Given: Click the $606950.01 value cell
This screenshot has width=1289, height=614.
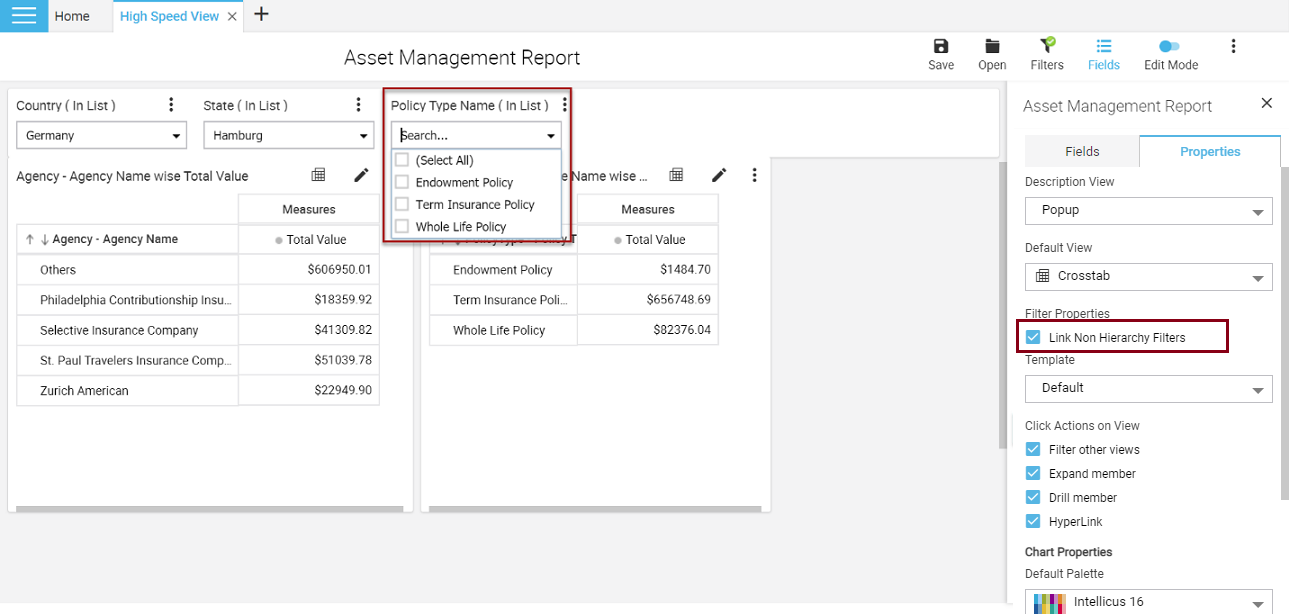Looking at the screenshot, I should (x=309, y=270).
